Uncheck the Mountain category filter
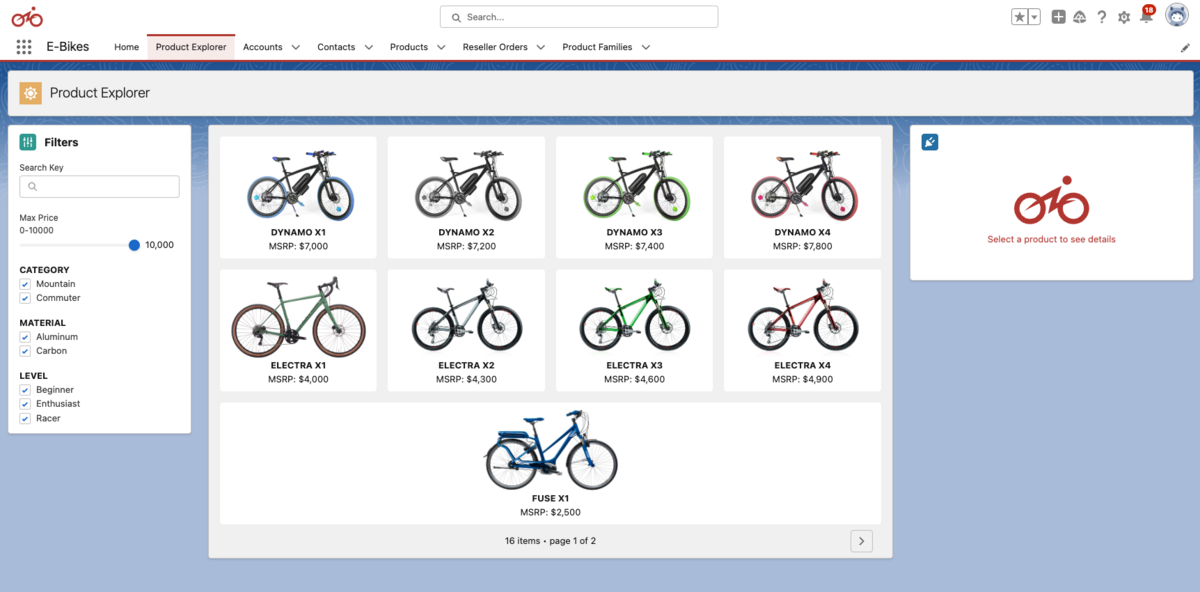Viewport: 1200px width, 592px height. pos(25,284)
